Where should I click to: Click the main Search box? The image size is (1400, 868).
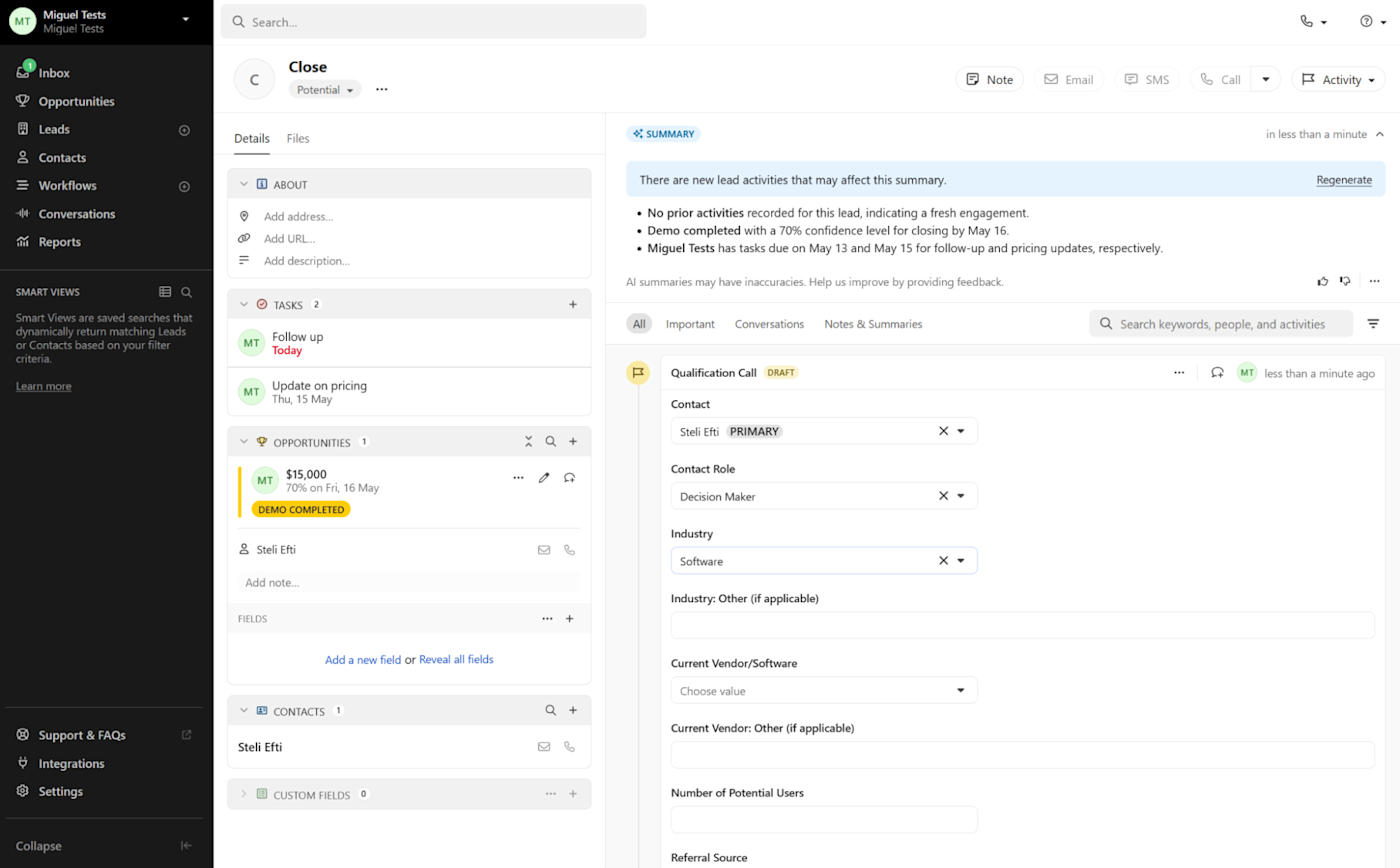click(433, 21)
